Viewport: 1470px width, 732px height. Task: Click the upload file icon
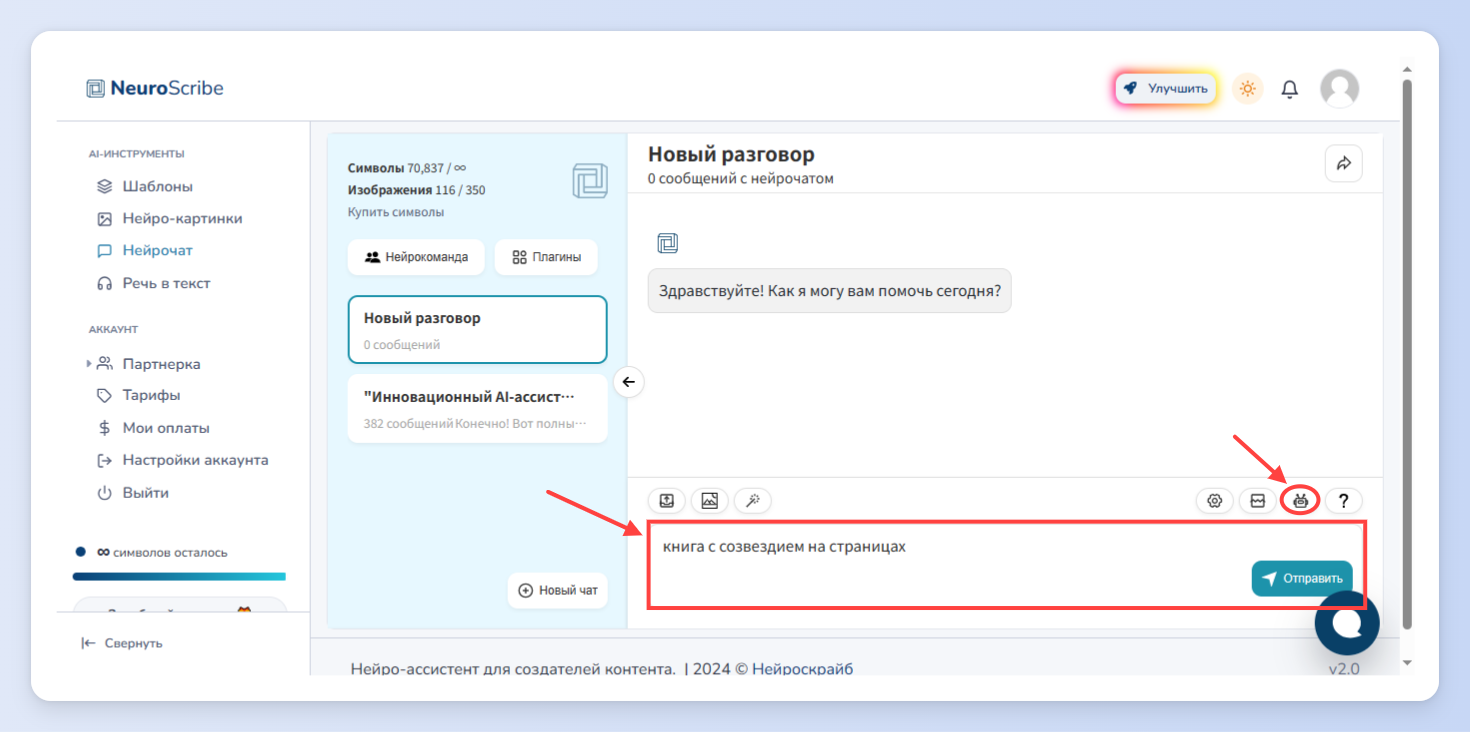point(667,501)
